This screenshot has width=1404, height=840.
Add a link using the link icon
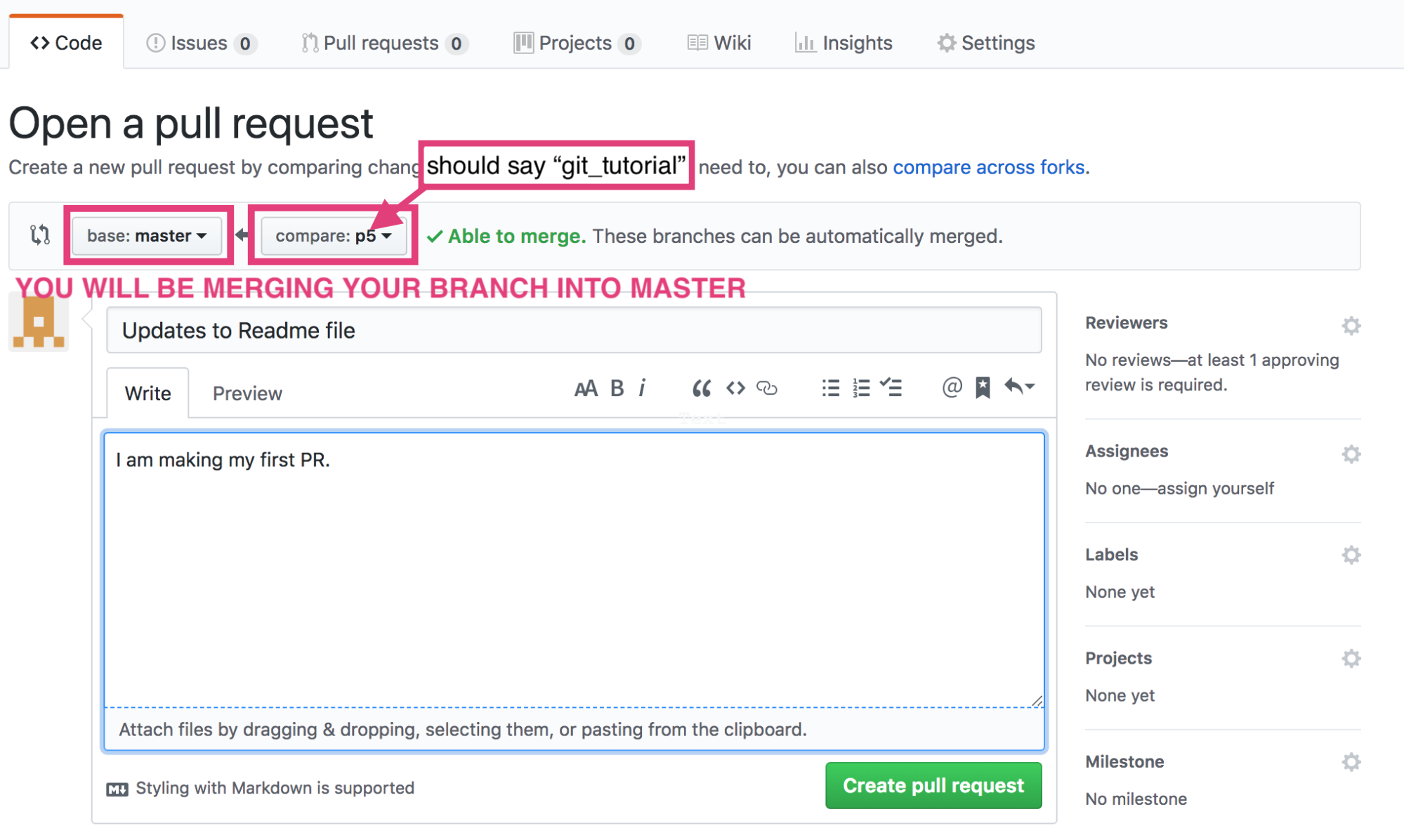(x=767, y=388)
